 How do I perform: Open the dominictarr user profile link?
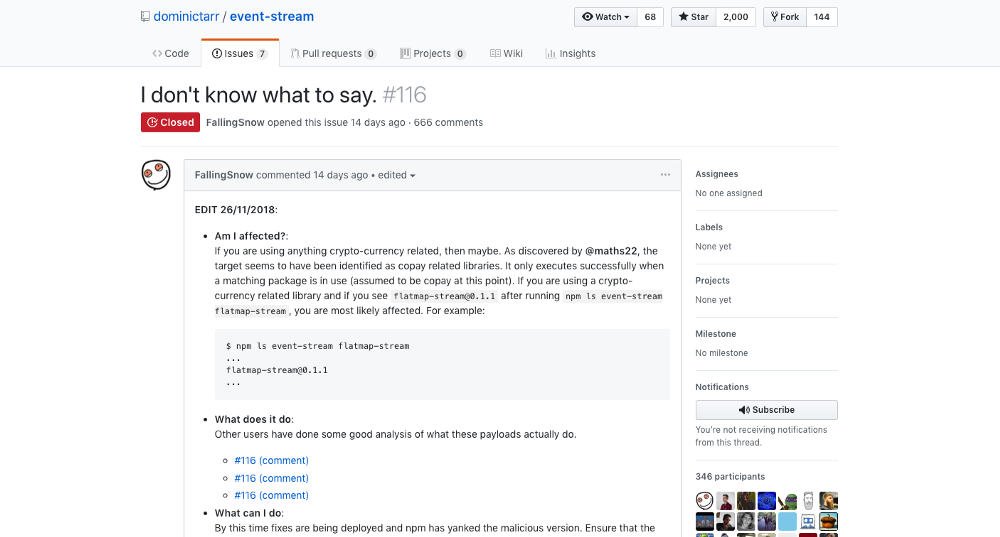coord(187,17)
